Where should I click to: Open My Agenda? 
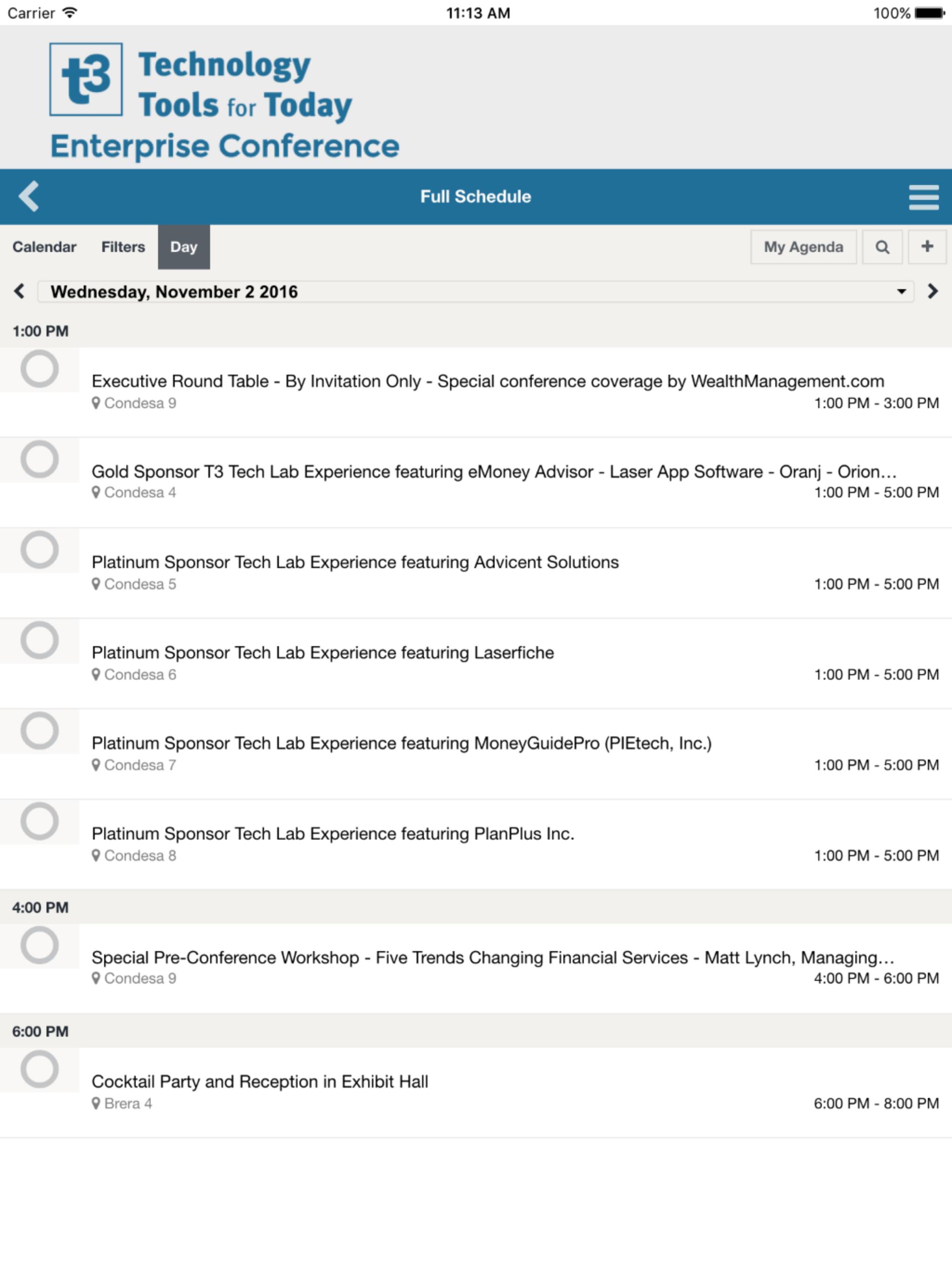803,247
